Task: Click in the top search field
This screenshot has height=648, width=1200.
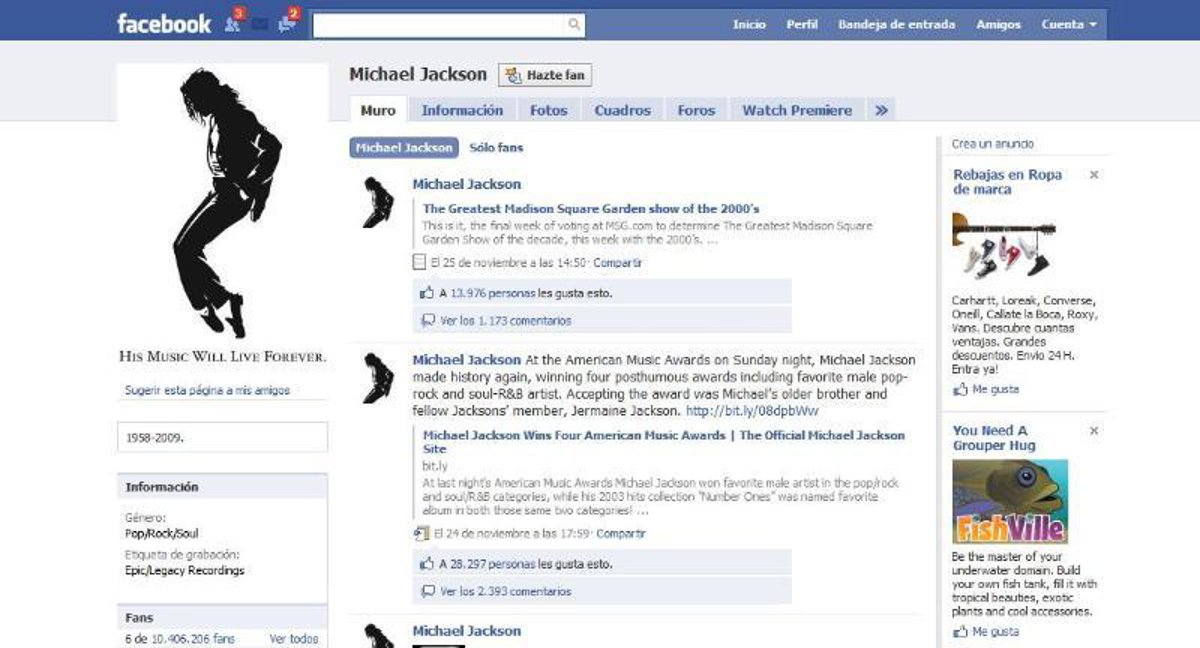Action: tap(440, 25)
